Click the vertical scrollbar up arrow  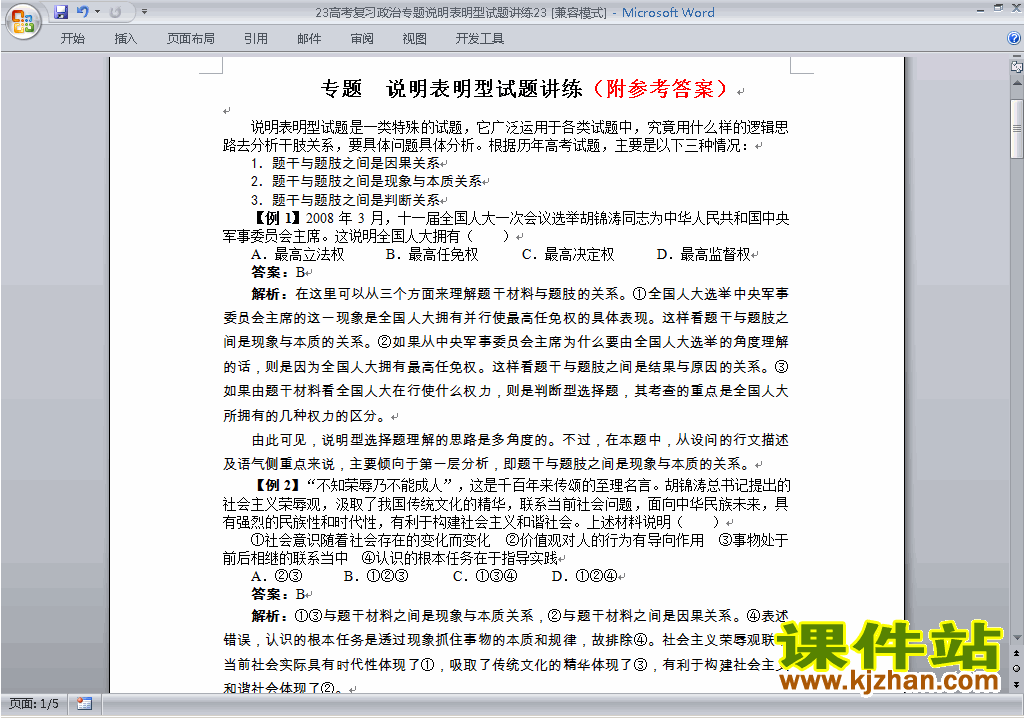point(1016,83)
